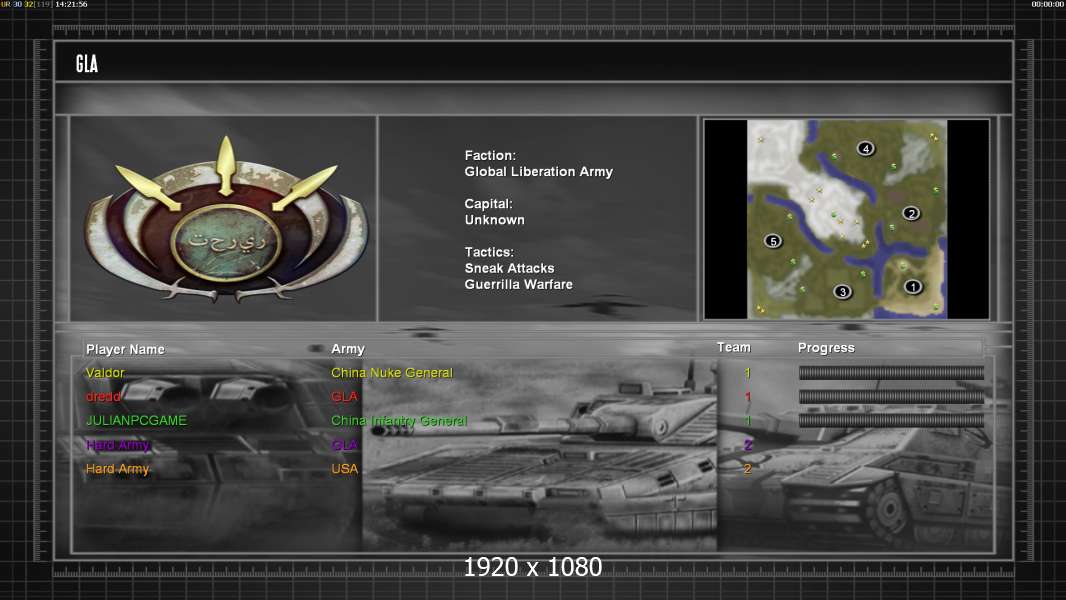Choose start position 3 on the minimap

click(842, 292)
